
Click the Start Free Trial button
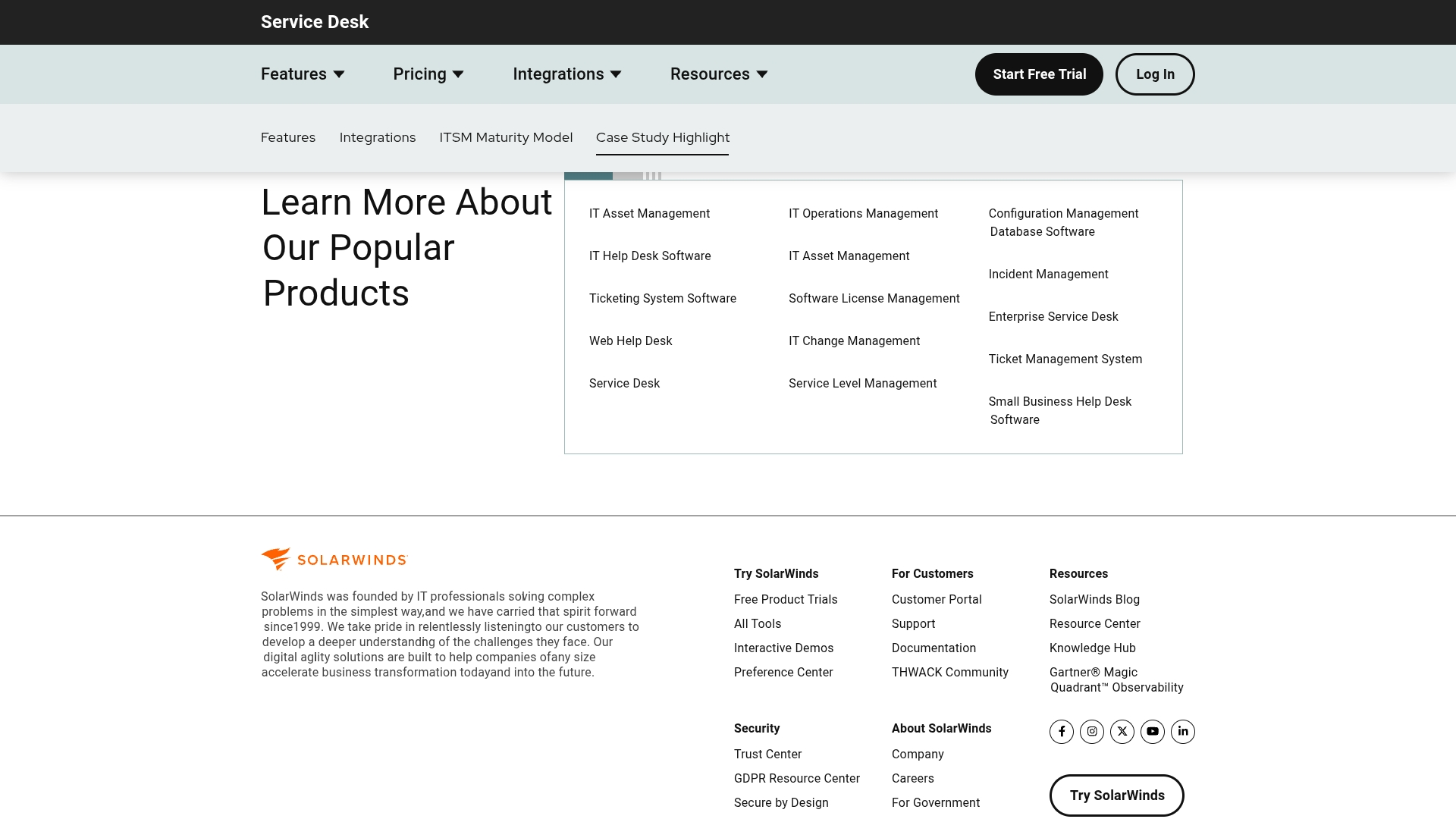click(1039, 74)
